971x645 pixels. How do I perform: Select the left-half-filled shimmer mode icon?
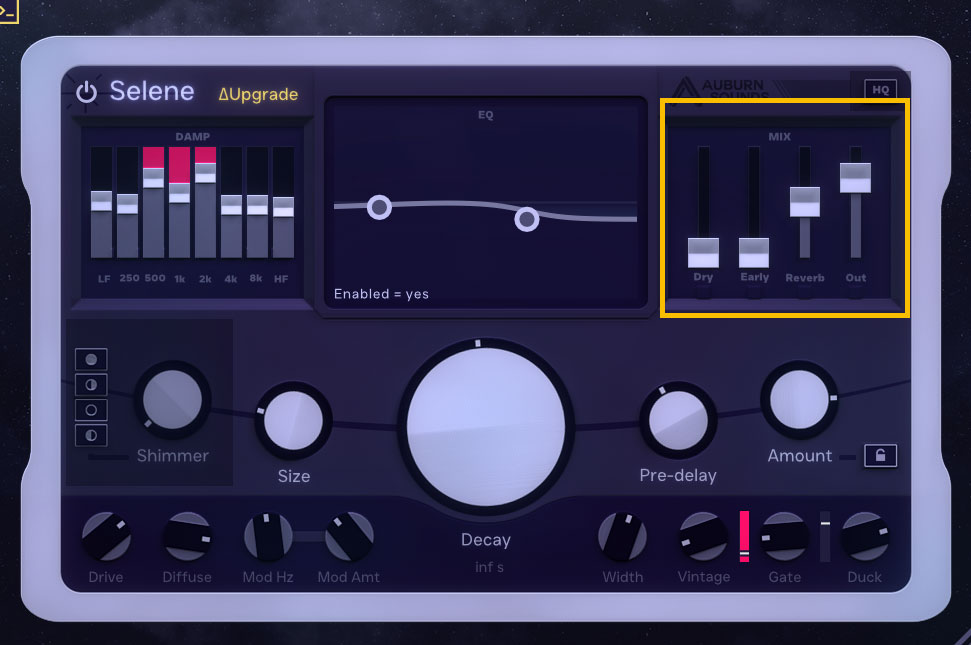pyautogui.click(x=91, y=435)
